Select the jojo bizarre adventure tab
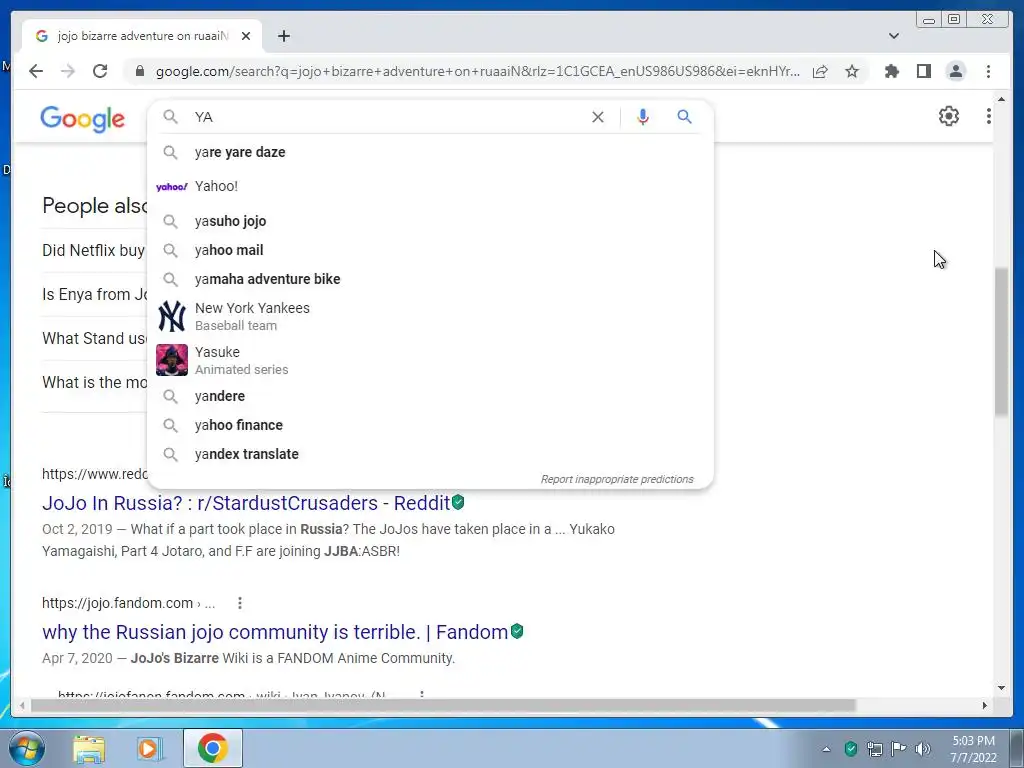The image size is (1024, 768). [142, 36]
